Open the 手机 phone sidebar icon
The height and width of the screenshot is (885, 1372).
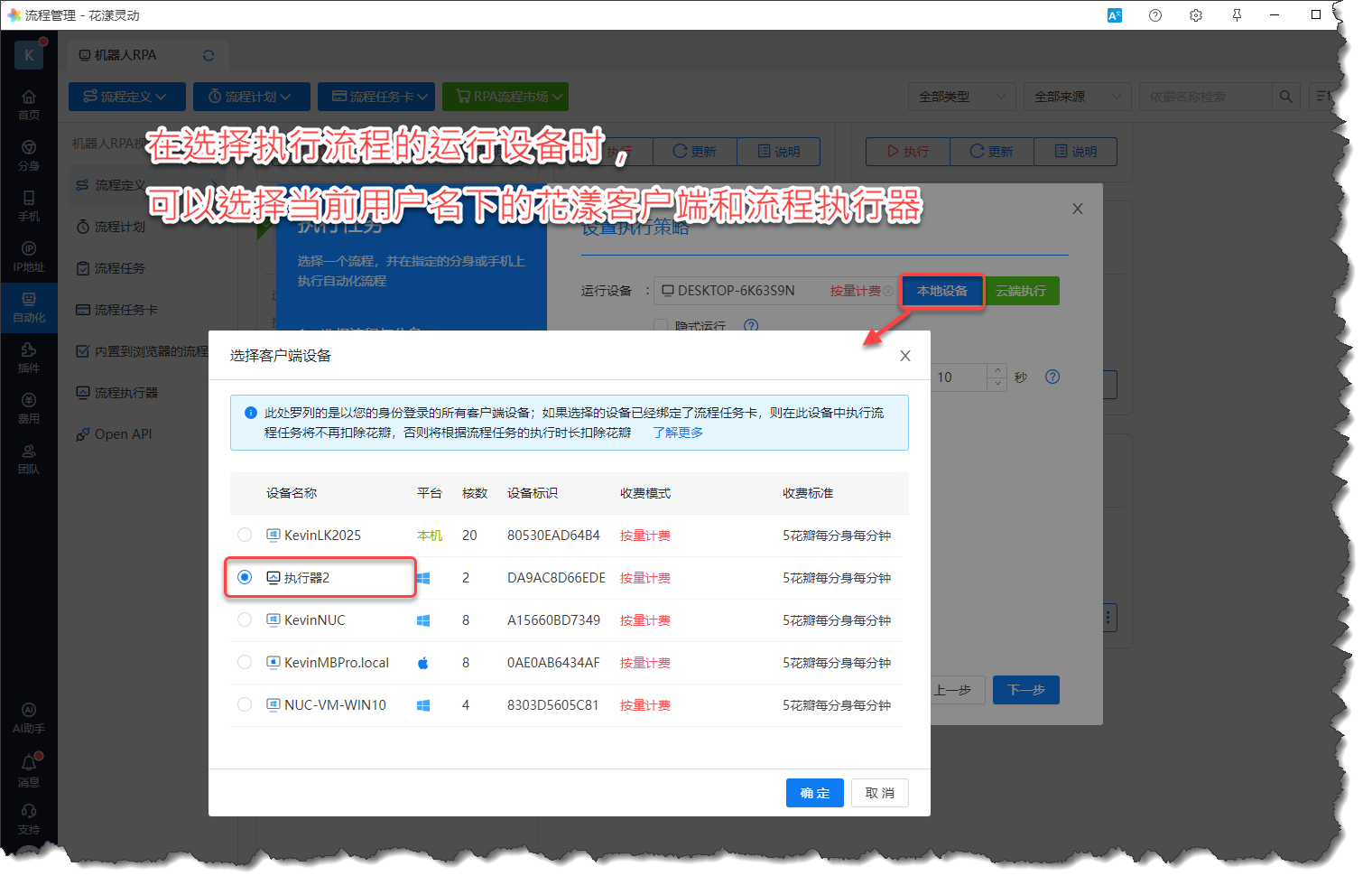29,204
